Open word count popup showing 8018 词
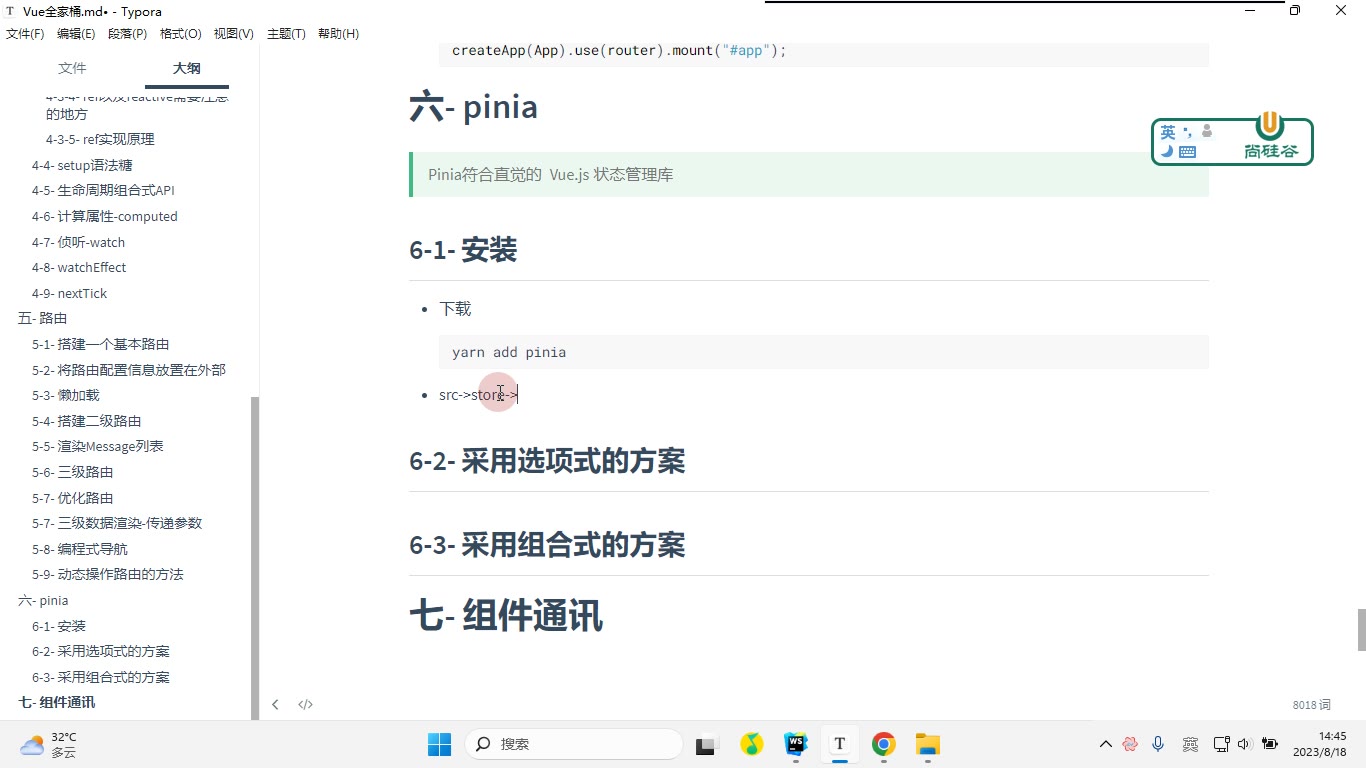The image size is (1366, 768). 1311,705
